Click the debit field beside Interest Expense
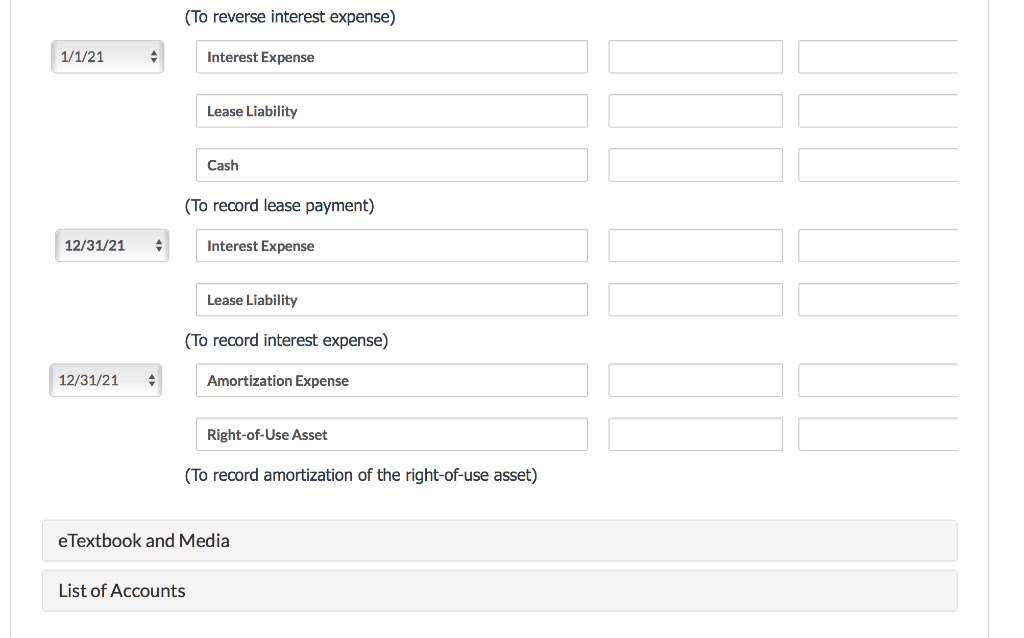 (694, 57)
